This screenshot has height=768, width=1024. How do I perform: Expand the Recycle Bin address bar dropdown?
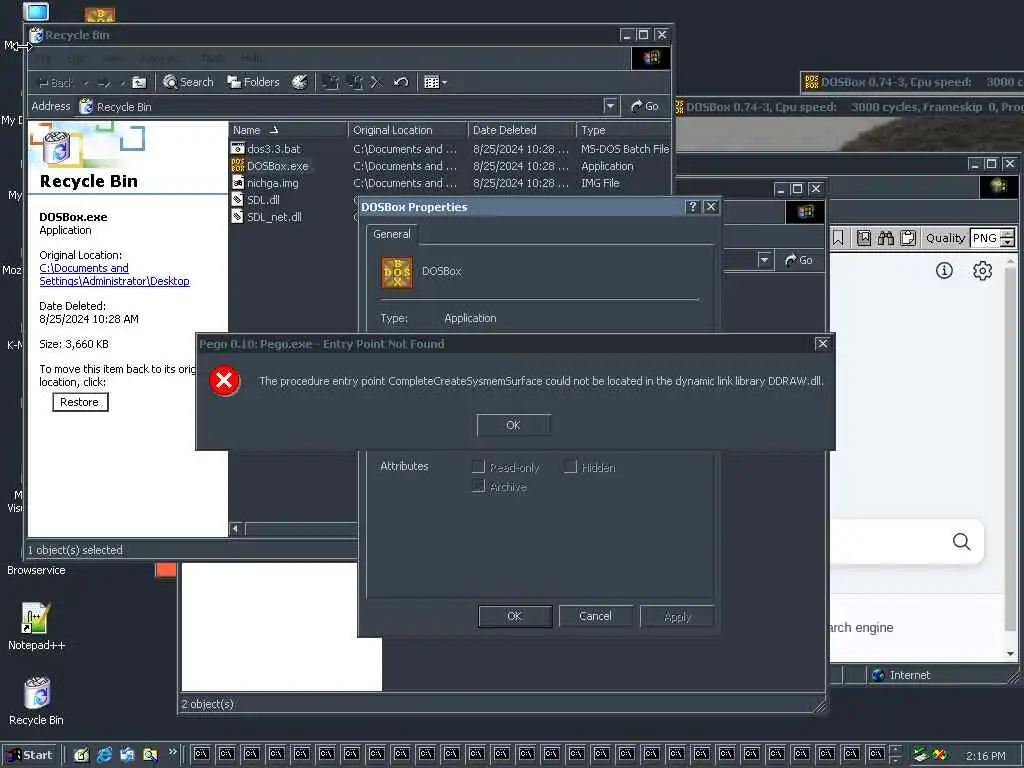tap(610, 106)
